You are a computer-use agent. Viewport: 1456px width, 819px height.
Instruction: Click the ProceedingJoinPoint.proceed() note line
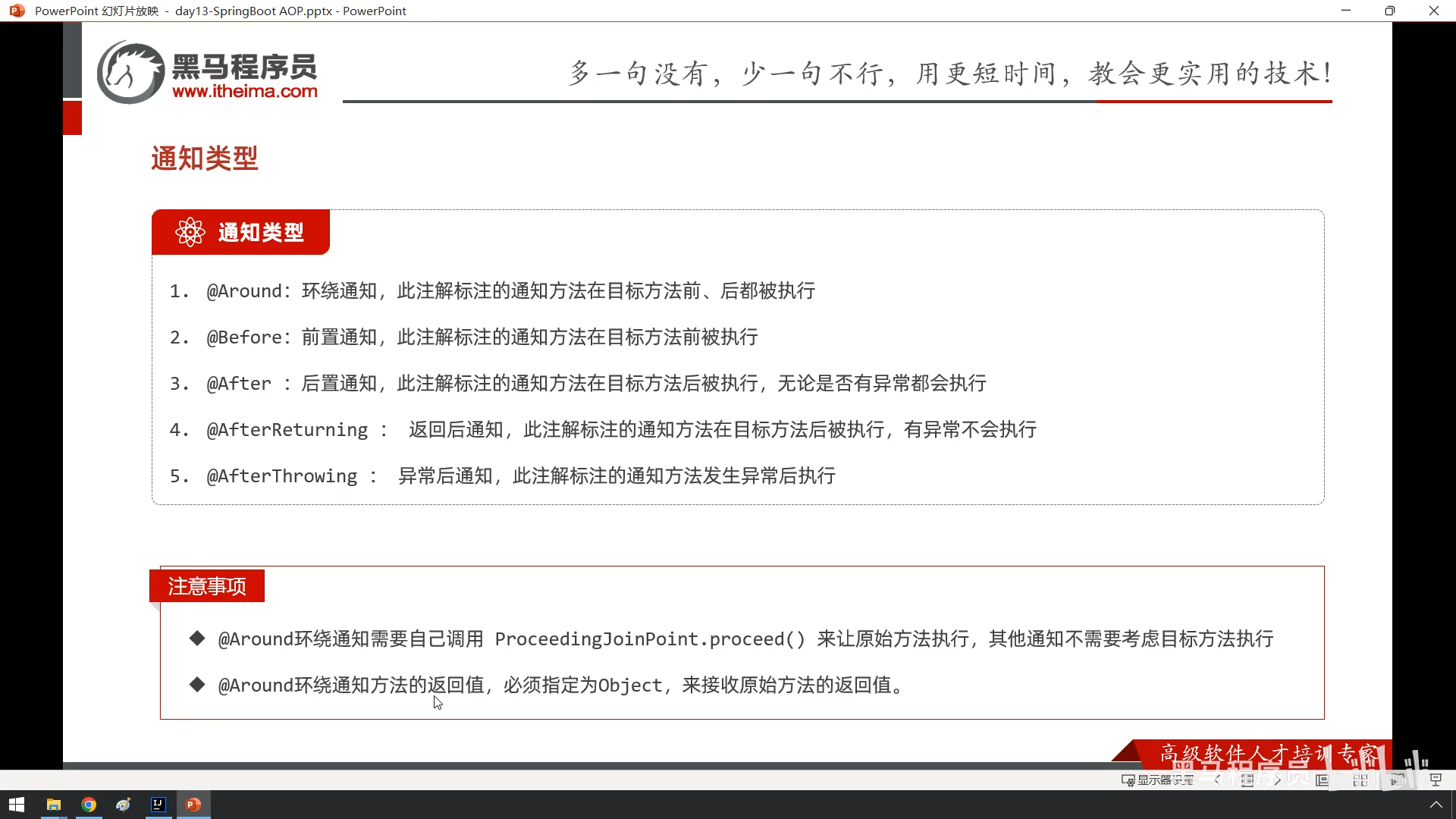click(x=745, y=639)
